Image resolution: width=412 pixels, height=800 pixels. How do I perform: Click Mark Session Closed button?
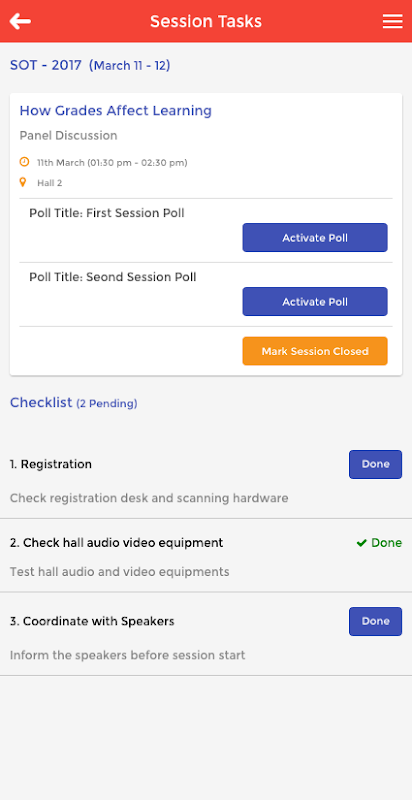[315, 351]
